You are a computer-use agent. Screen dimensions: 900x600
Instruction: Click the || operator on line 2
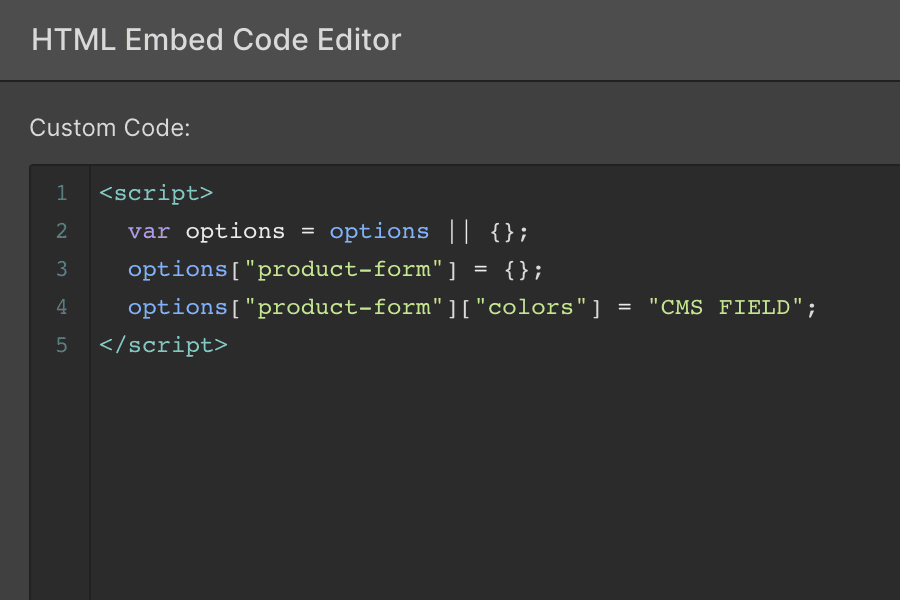[459, 231]
